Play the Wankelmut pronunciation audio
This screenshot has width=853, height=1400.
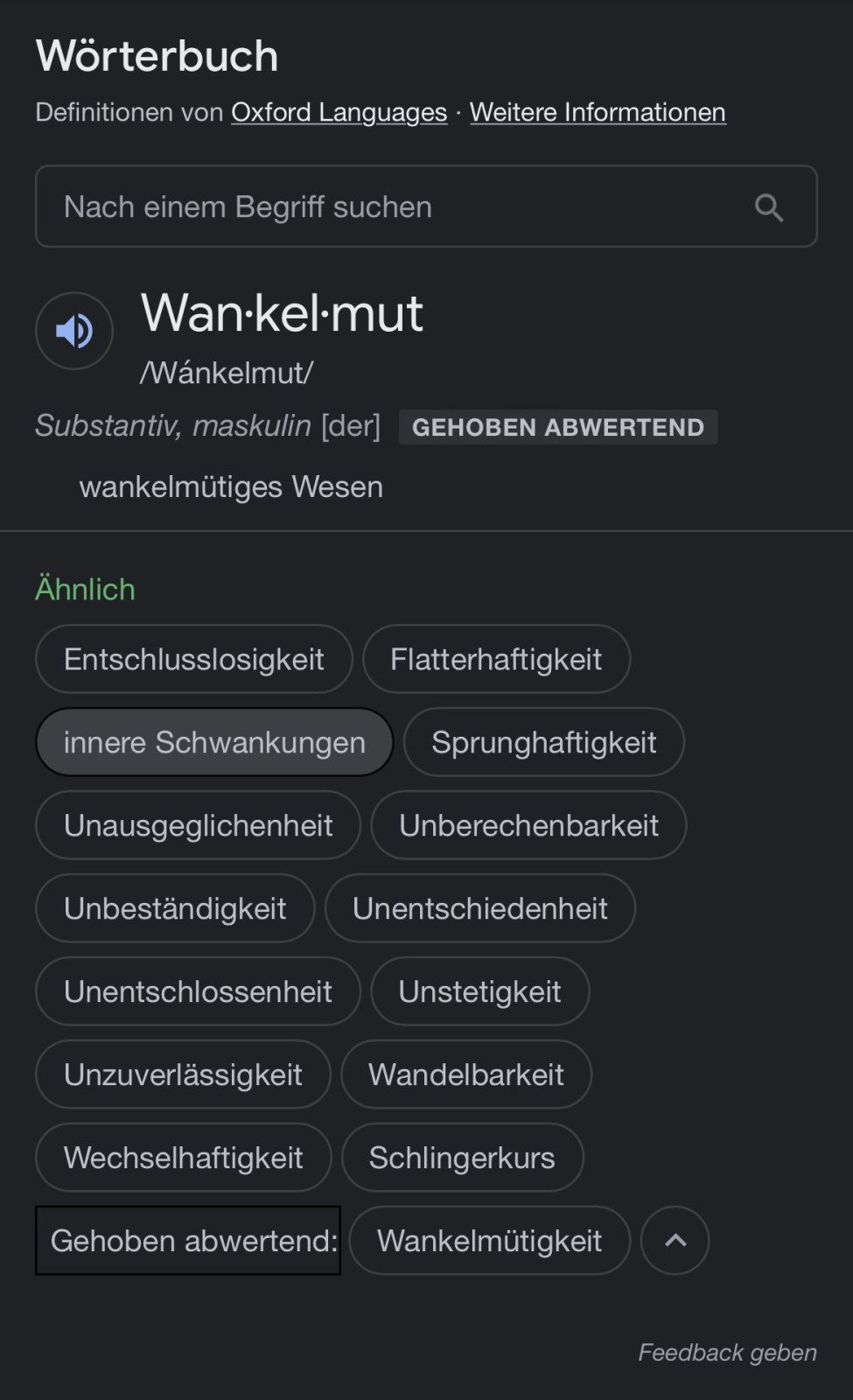(74, 331)
